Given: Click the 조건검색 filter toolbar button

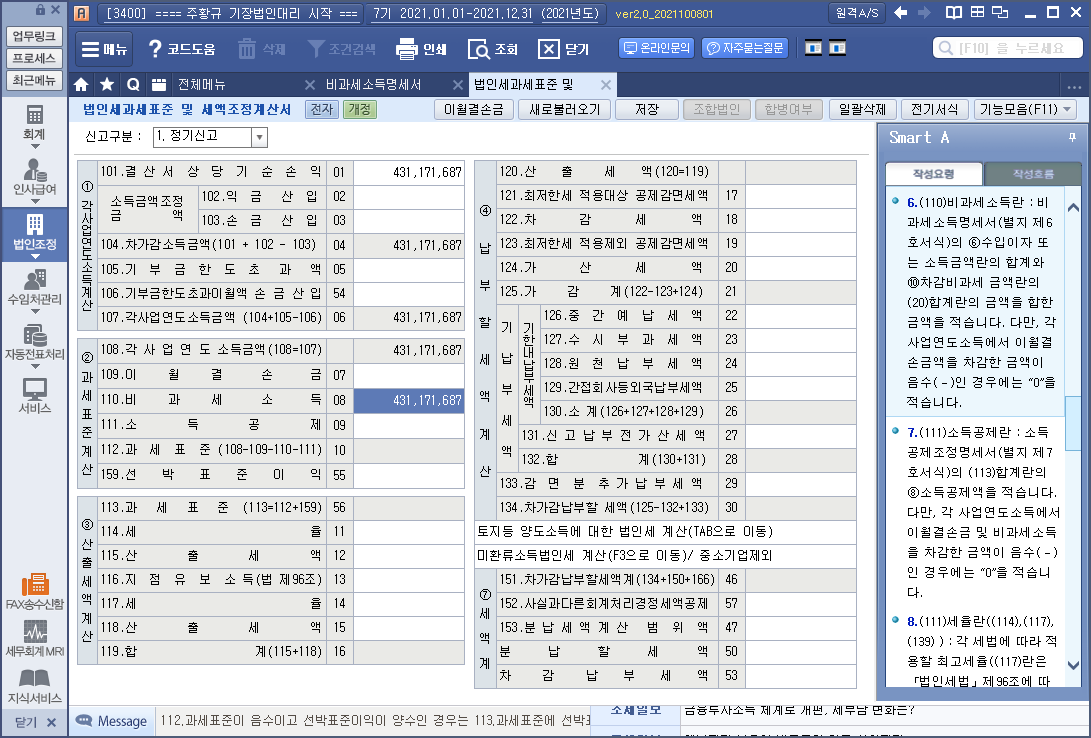Looking at the screenshot, I should click(x=342, y=49).
